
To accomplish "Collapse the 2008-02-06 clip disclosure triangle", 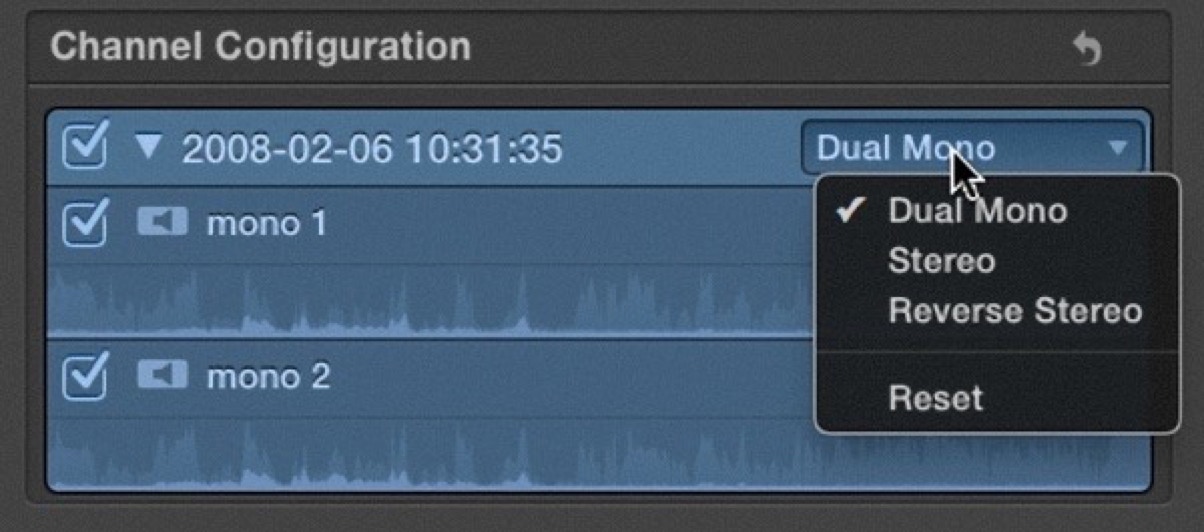I will tap(148, 149).
